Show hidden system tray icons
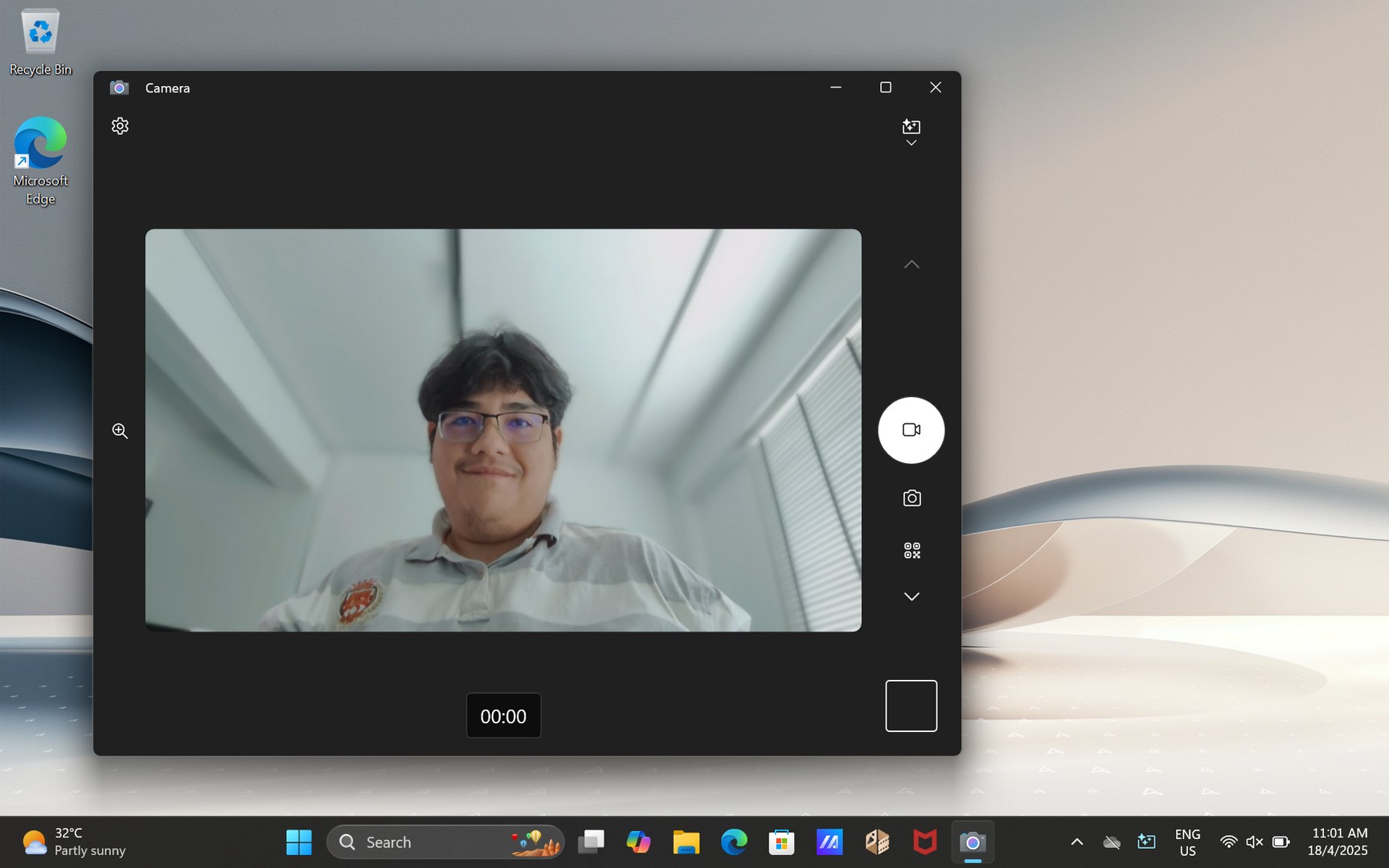The image size is (1389, 868). pos(1077,842)
